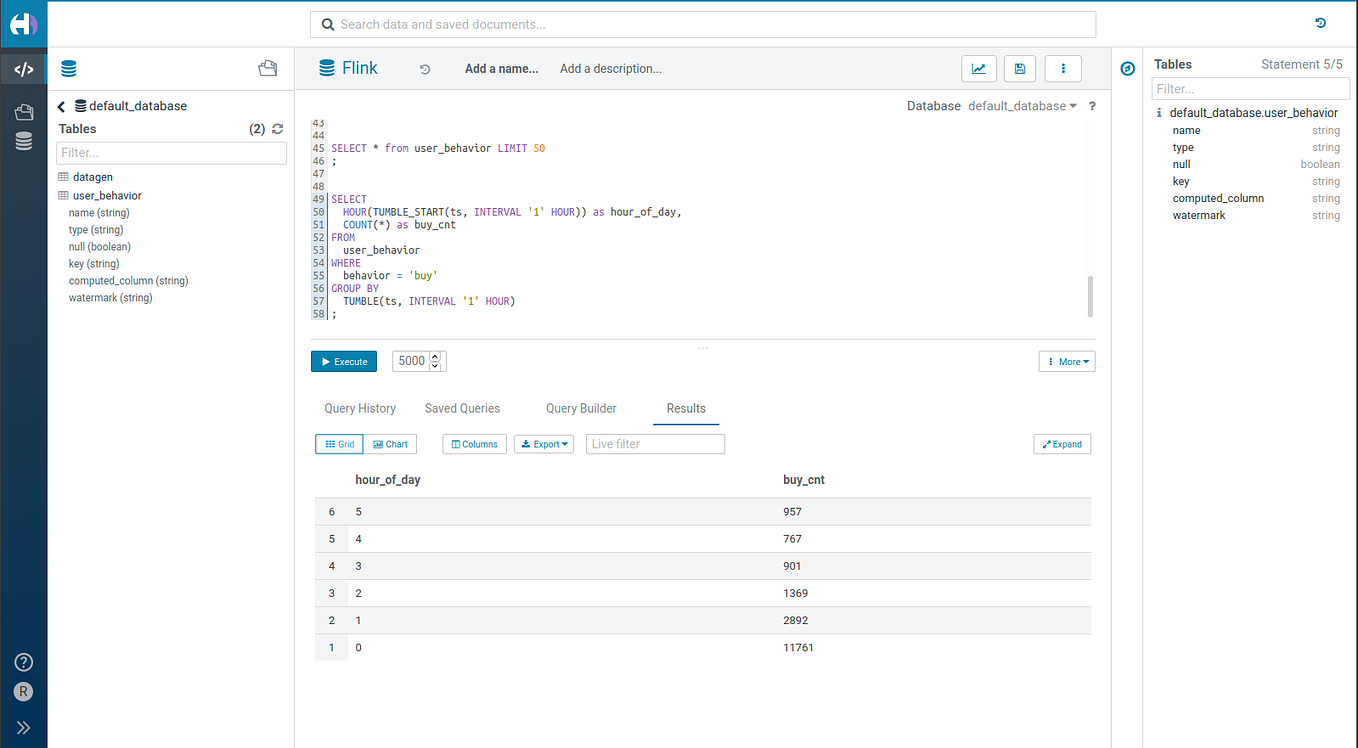
Task: Click the query history icon at top right
Action: click(x=1320, y=22)
